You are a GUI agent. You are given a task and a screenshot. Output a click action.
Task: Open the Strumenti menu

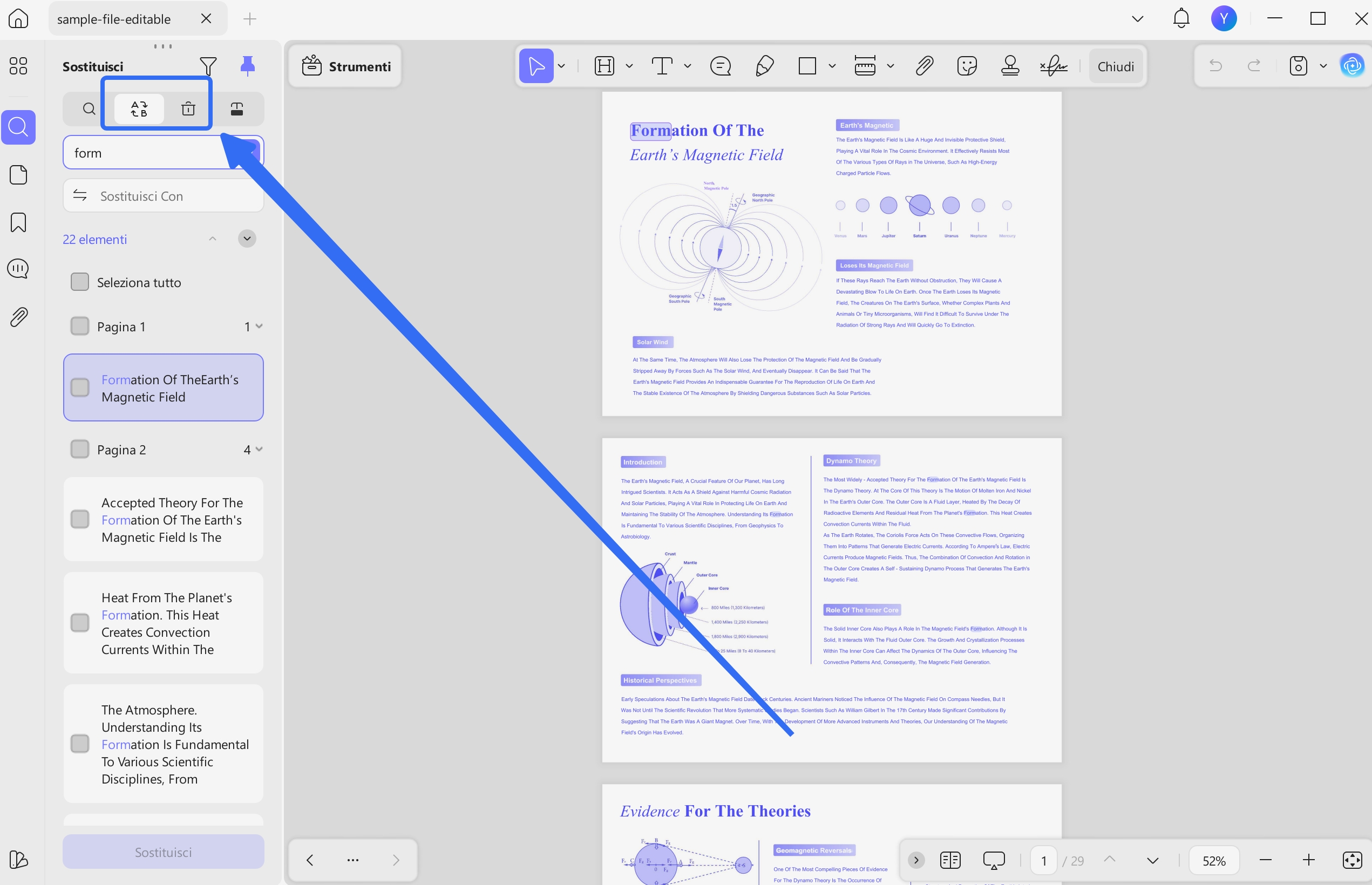[346, 66]
